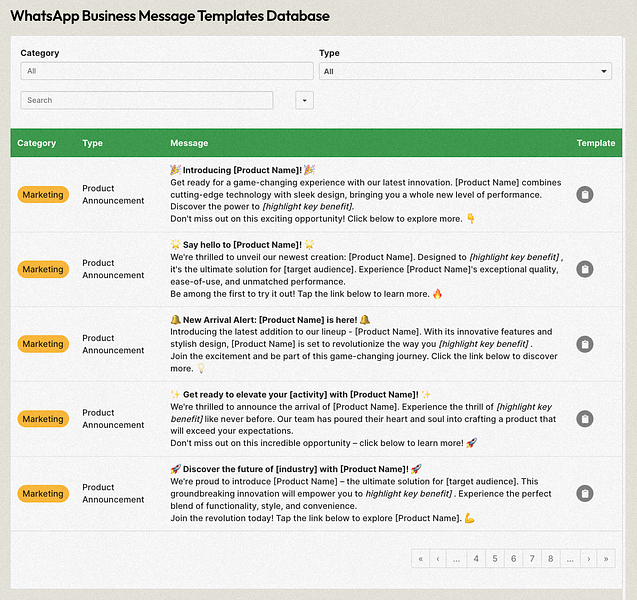Click Marketing badge in "elevate your [activity]" row
The height and width of the screenshot is (600, 637).
pos(43,419)
